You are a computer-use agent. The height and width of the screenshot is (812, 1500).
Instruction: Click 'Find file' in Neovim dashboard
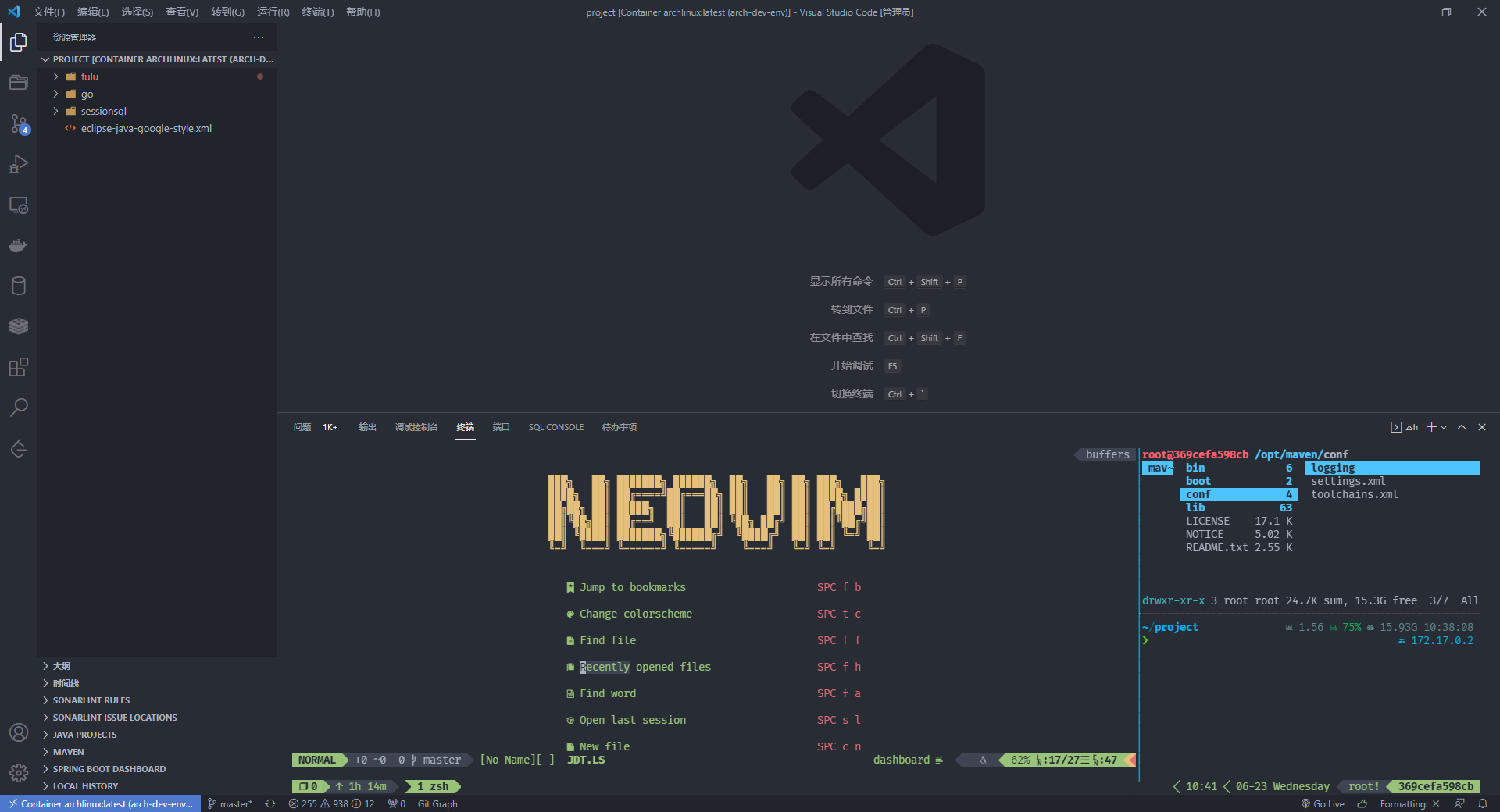(x=608, y=640)
